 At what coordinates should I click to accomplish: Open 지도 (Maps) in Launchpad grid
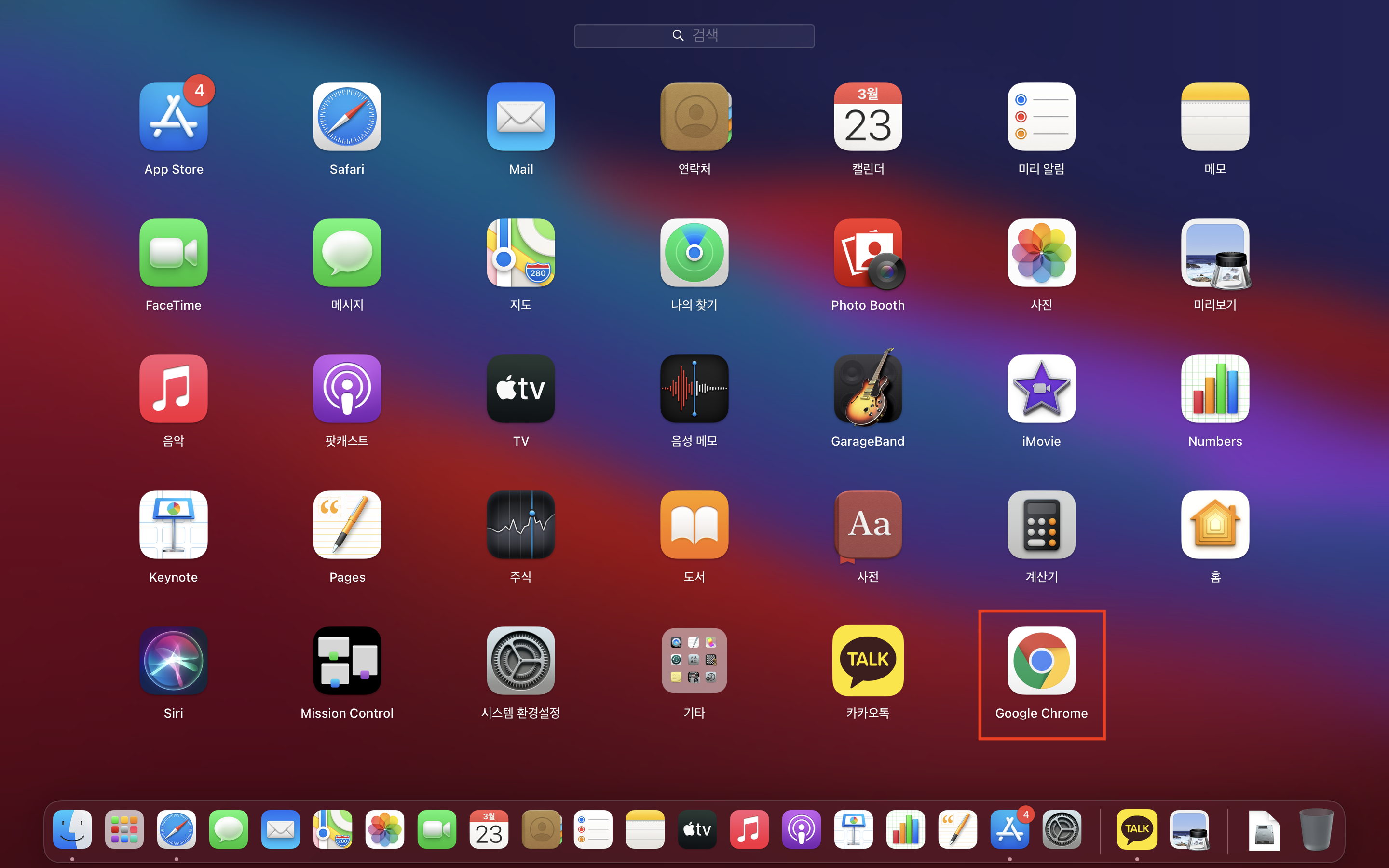(520, 253)
